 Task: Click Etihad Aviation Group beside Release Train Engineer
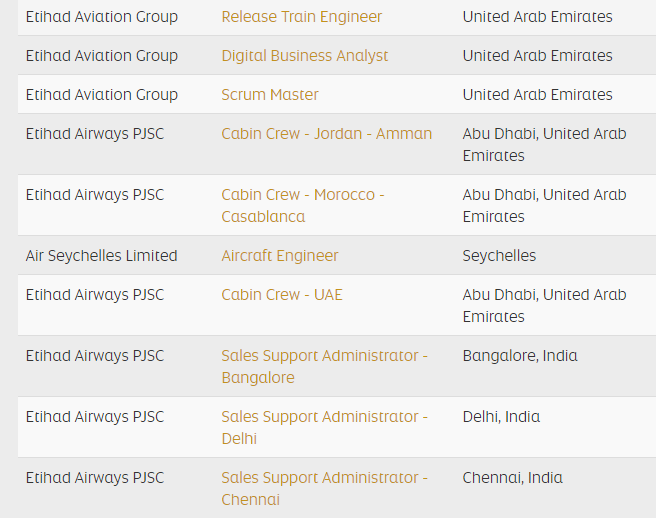pos(101,17)
